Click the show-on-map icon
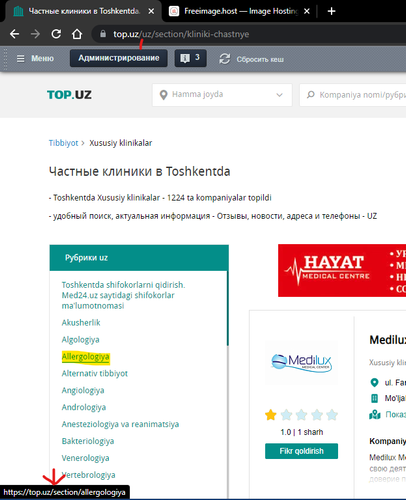The image size is (406, 500). (x=375, y=414)
